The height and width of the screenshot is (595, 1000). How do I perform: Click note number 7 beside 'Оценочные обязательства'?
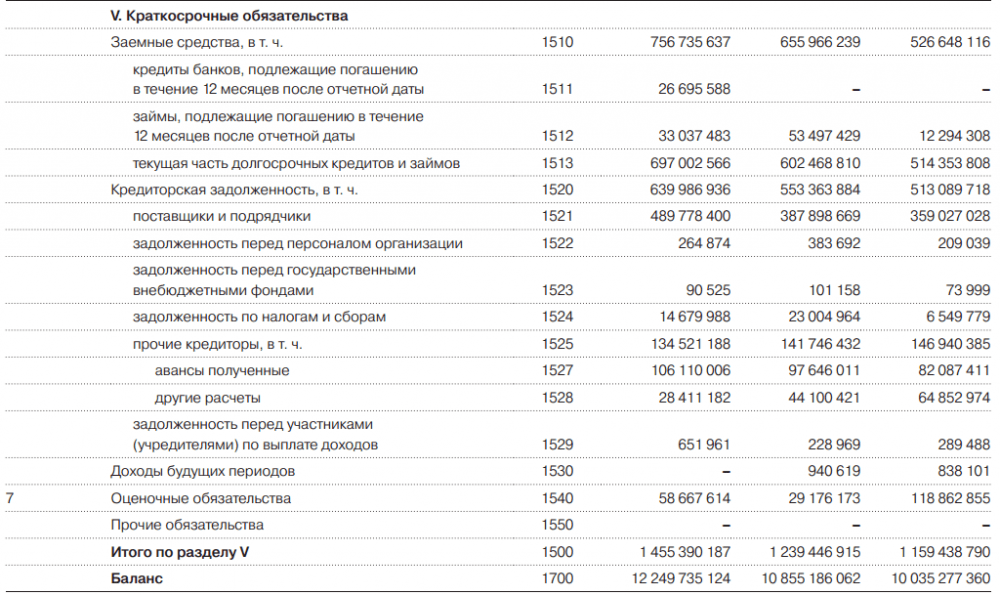coord(10,499)
